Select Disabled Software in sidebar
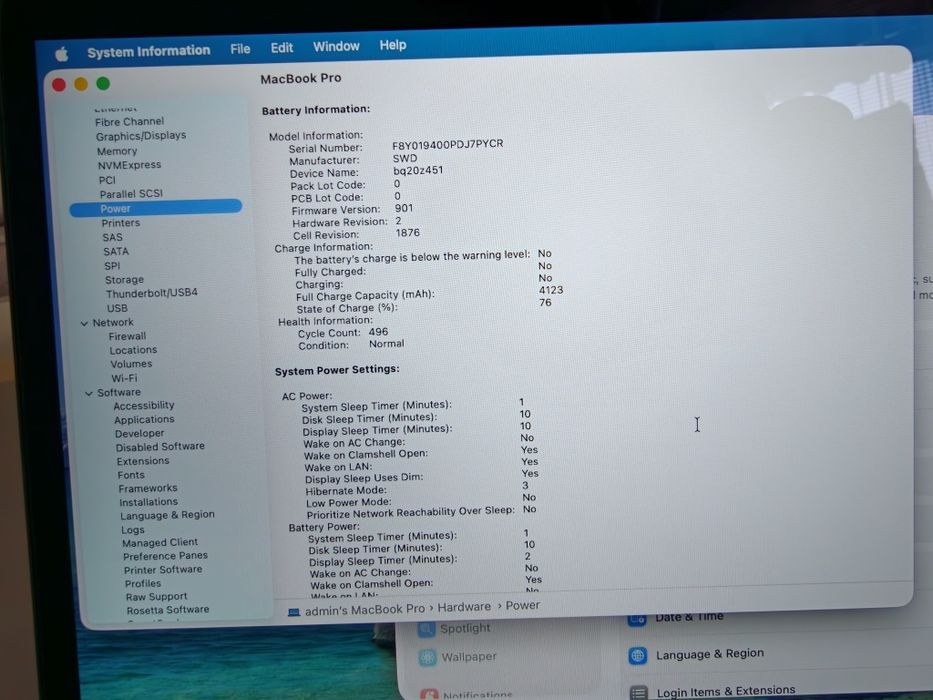 (x=160, y=446)
